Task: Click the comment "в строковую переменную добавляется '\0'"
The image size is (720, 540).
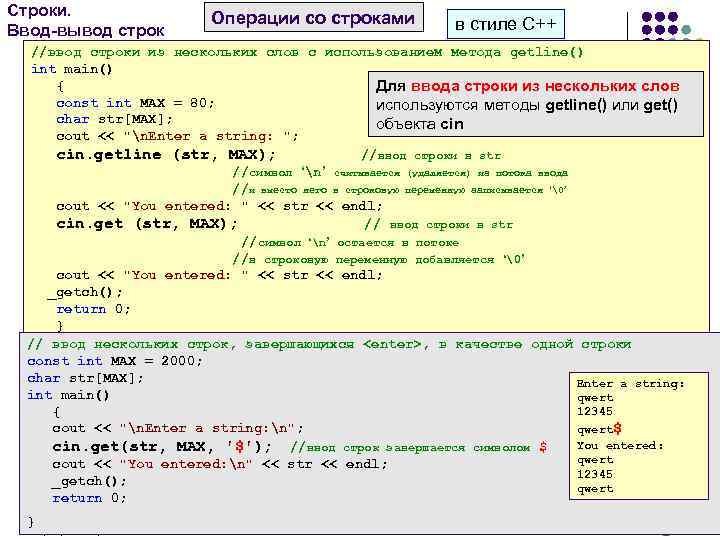Action: [379, 259]
